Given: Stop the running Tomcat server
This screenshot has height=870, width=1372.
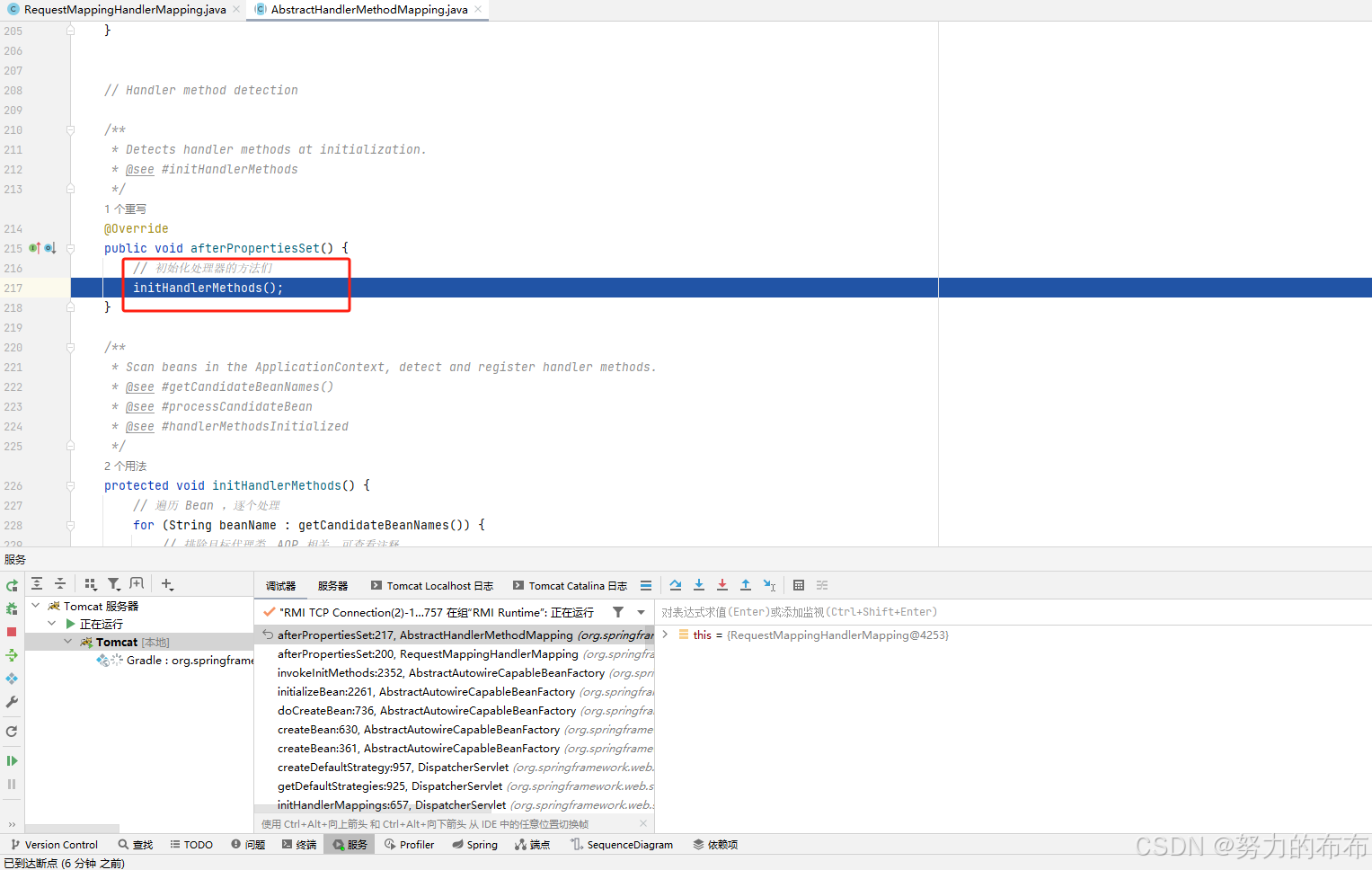Looking at the screenshot, I should pos(12,632).
